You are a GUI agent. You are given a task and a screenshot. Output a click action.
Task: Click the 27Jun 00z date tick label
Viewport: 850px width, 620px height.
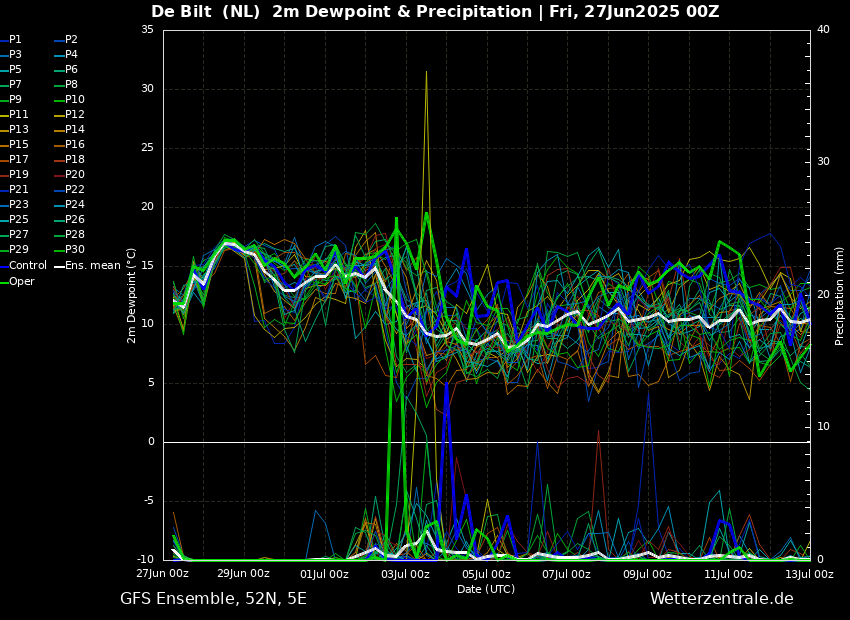(163, 574)
